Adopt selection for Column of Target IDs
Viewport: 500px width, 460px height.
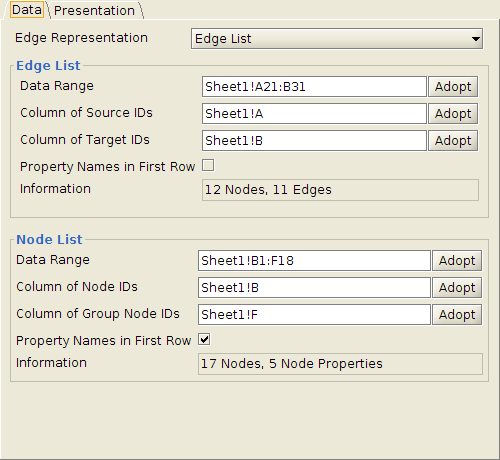453,141
